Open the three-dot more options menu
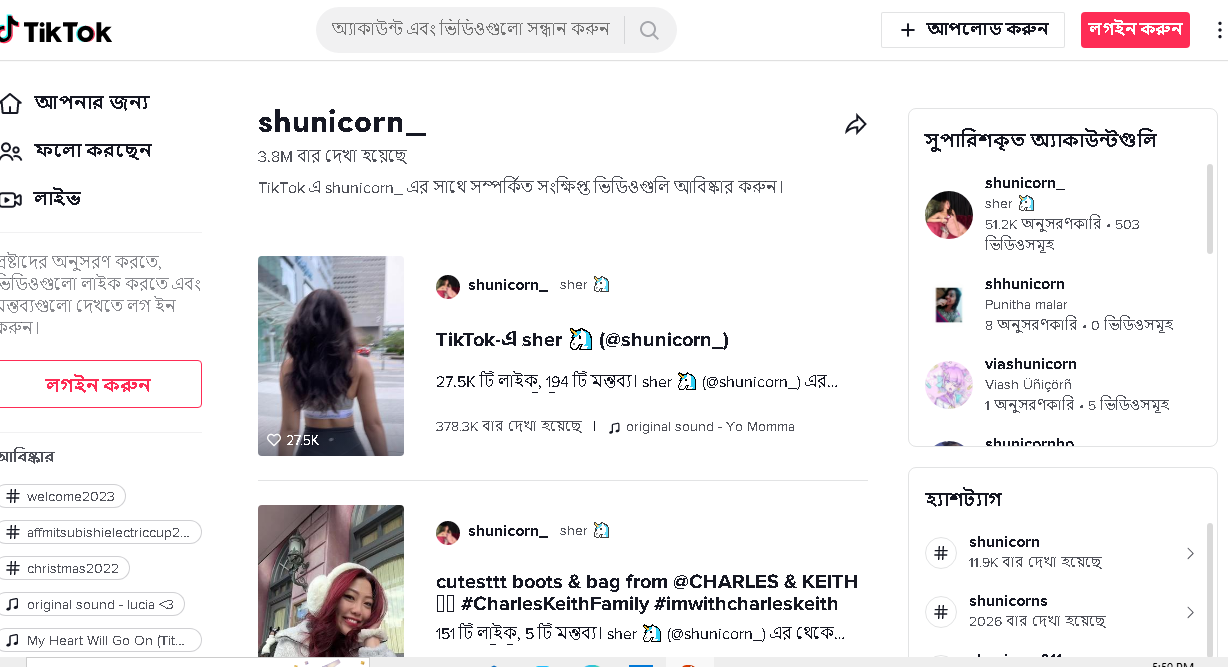Image resolution: width=1228 pixels, height=667 pixels. click(1218, 30)
